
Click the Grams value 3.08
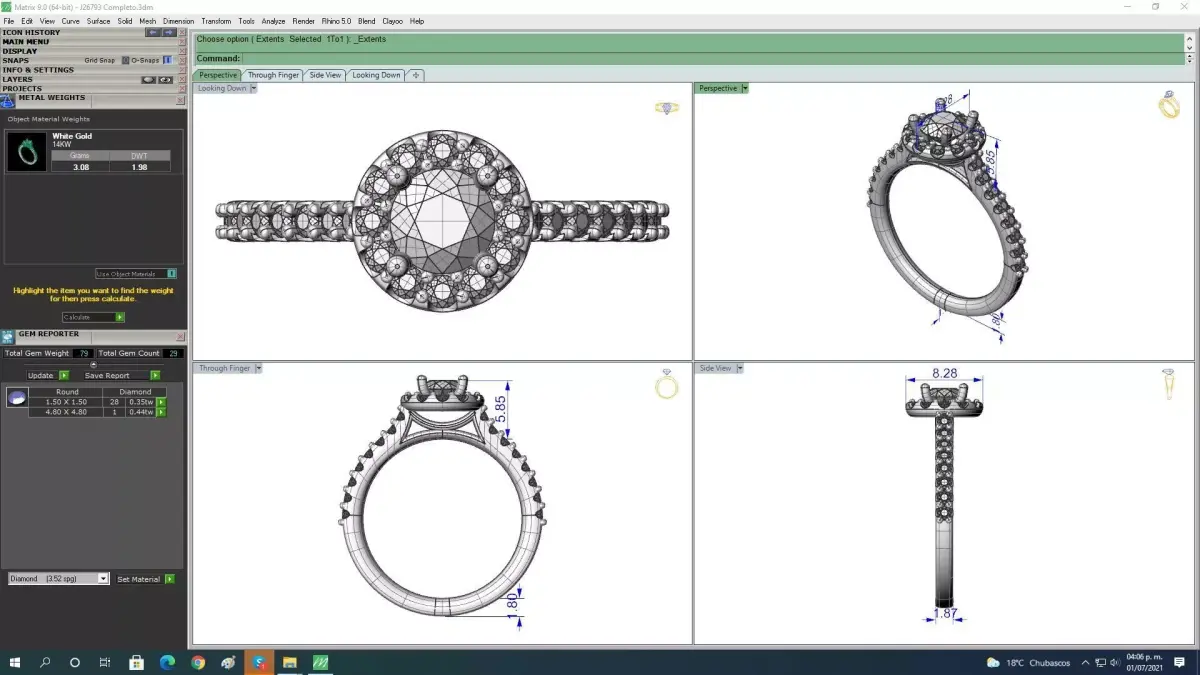80,167
